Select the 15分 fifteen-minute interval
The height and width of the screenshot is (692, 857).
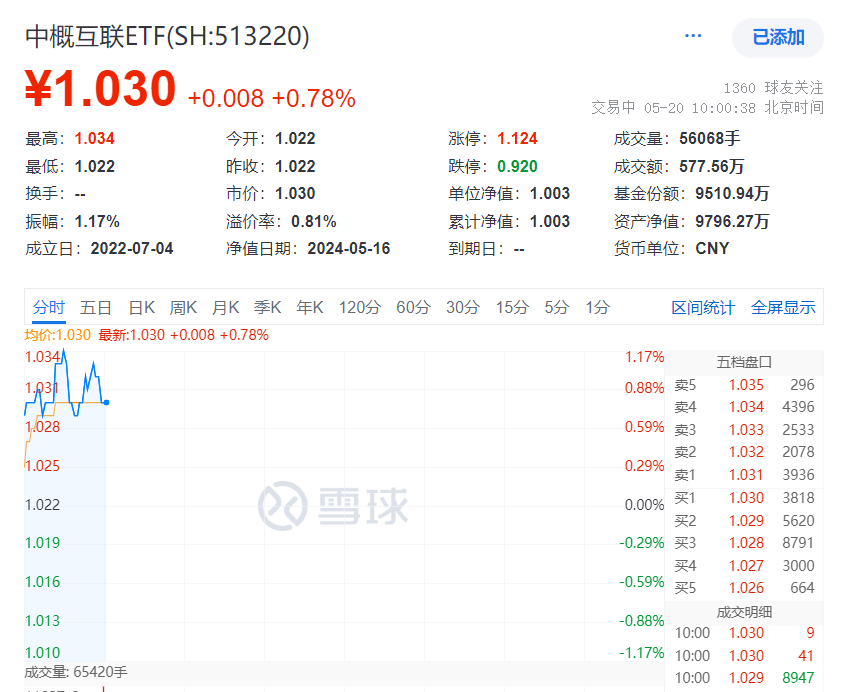[511, 309]
